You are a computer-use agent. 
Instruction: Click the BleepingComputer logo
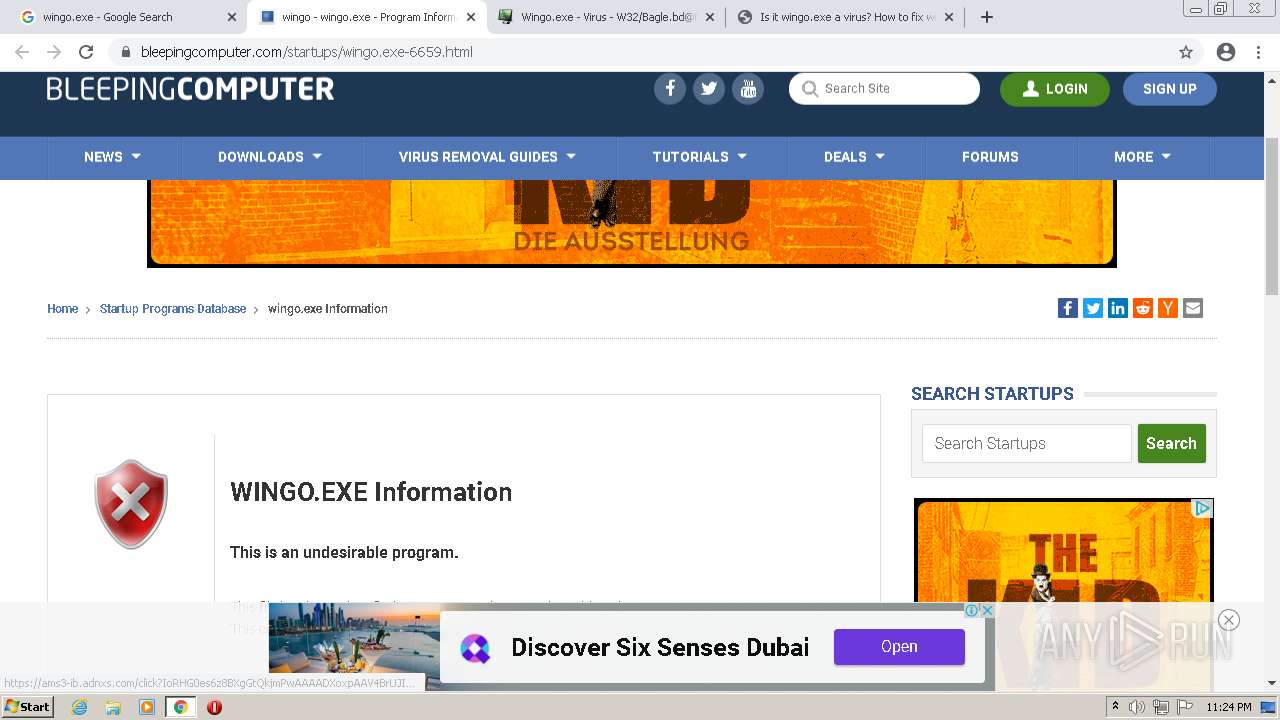tap(190, 89)
